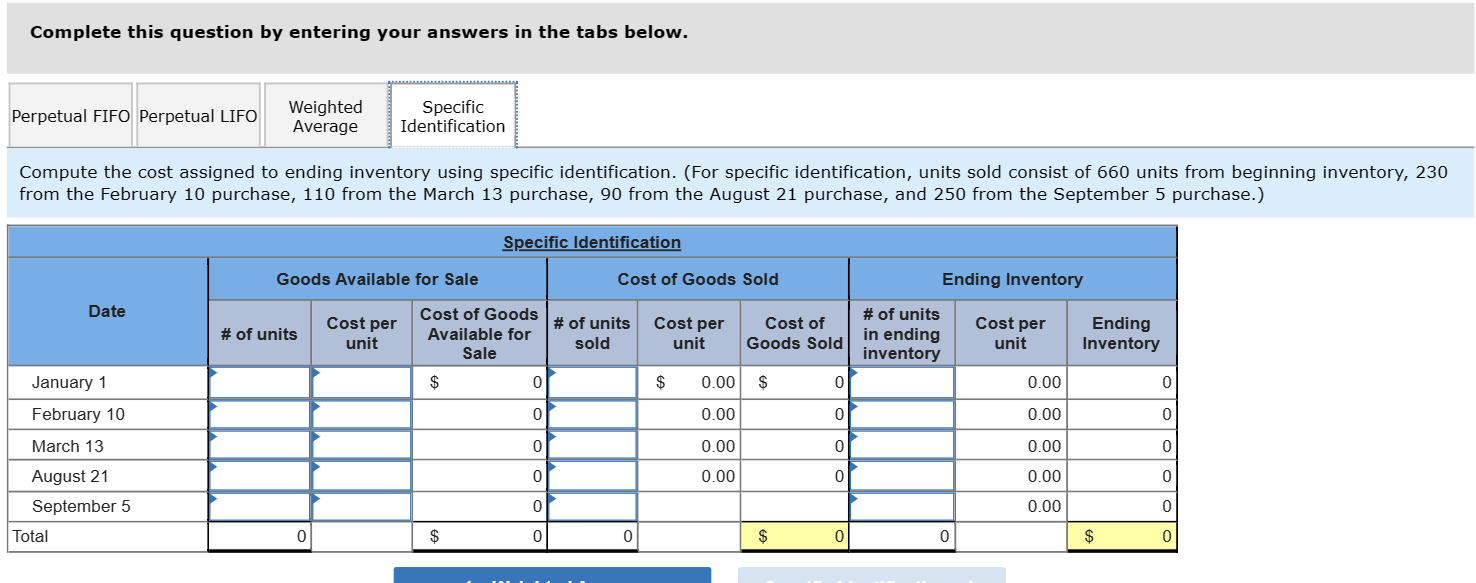Click September 5 cost per unit field
Viewport: 1476px width, 583px height.
tap(361, 506)
